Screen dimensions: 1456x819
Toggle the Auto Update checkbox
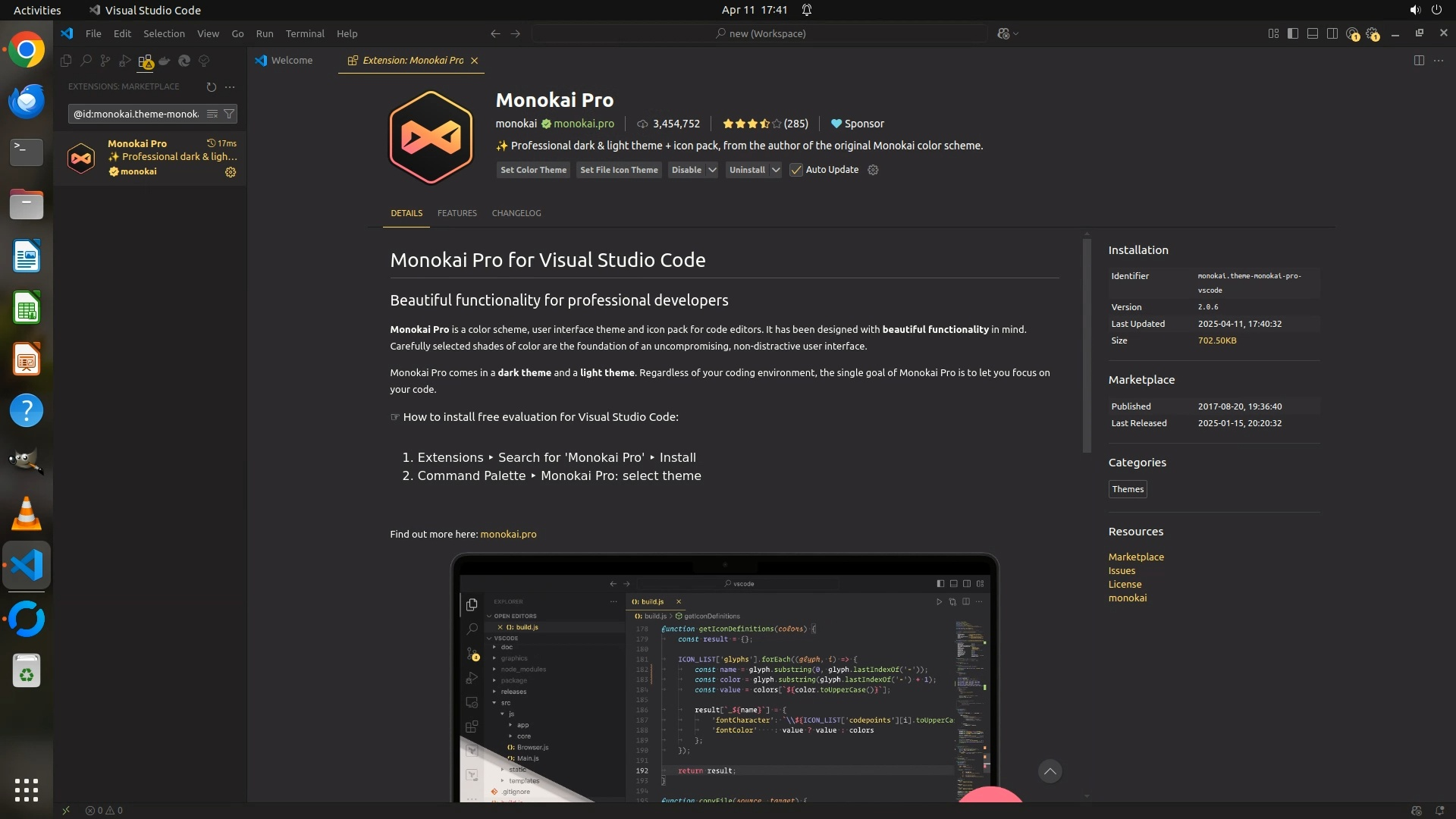pyautogui.click(x=796, y=170)
